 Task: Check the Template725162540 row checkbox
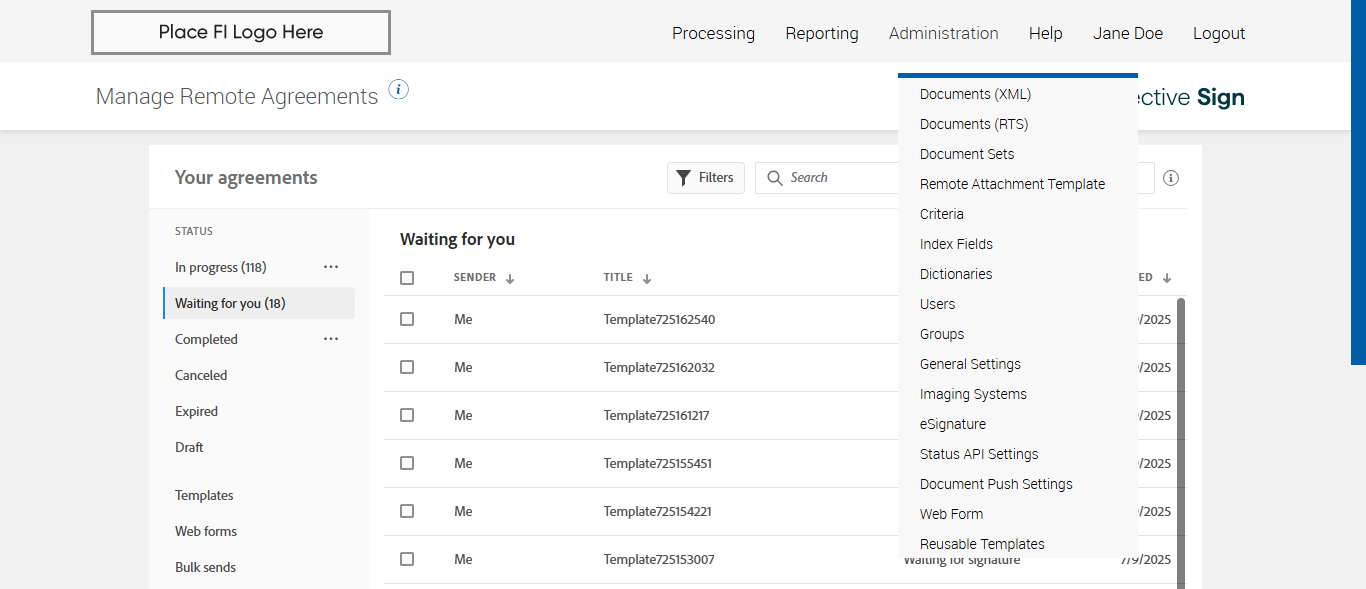coord(407,319)
